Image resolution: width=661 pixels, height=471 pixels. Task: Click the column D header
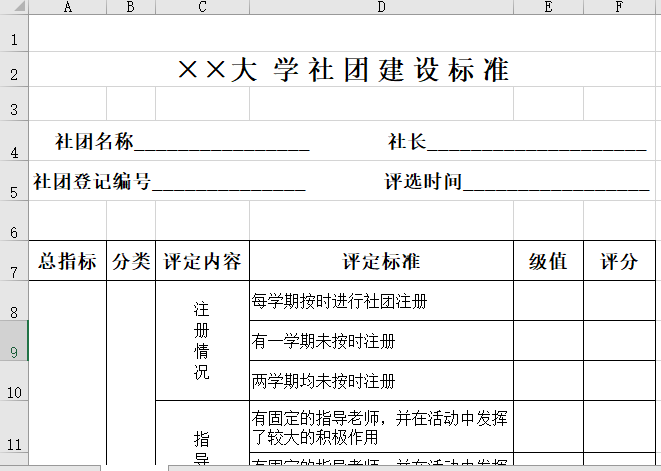pos(381,8)
